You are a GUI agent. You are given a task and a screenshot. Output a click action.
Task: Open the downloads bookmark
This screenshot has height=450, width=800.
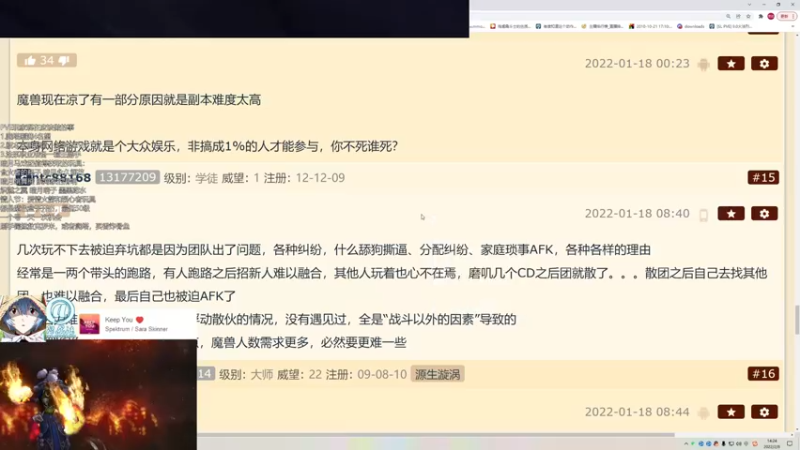pos(691,26)
